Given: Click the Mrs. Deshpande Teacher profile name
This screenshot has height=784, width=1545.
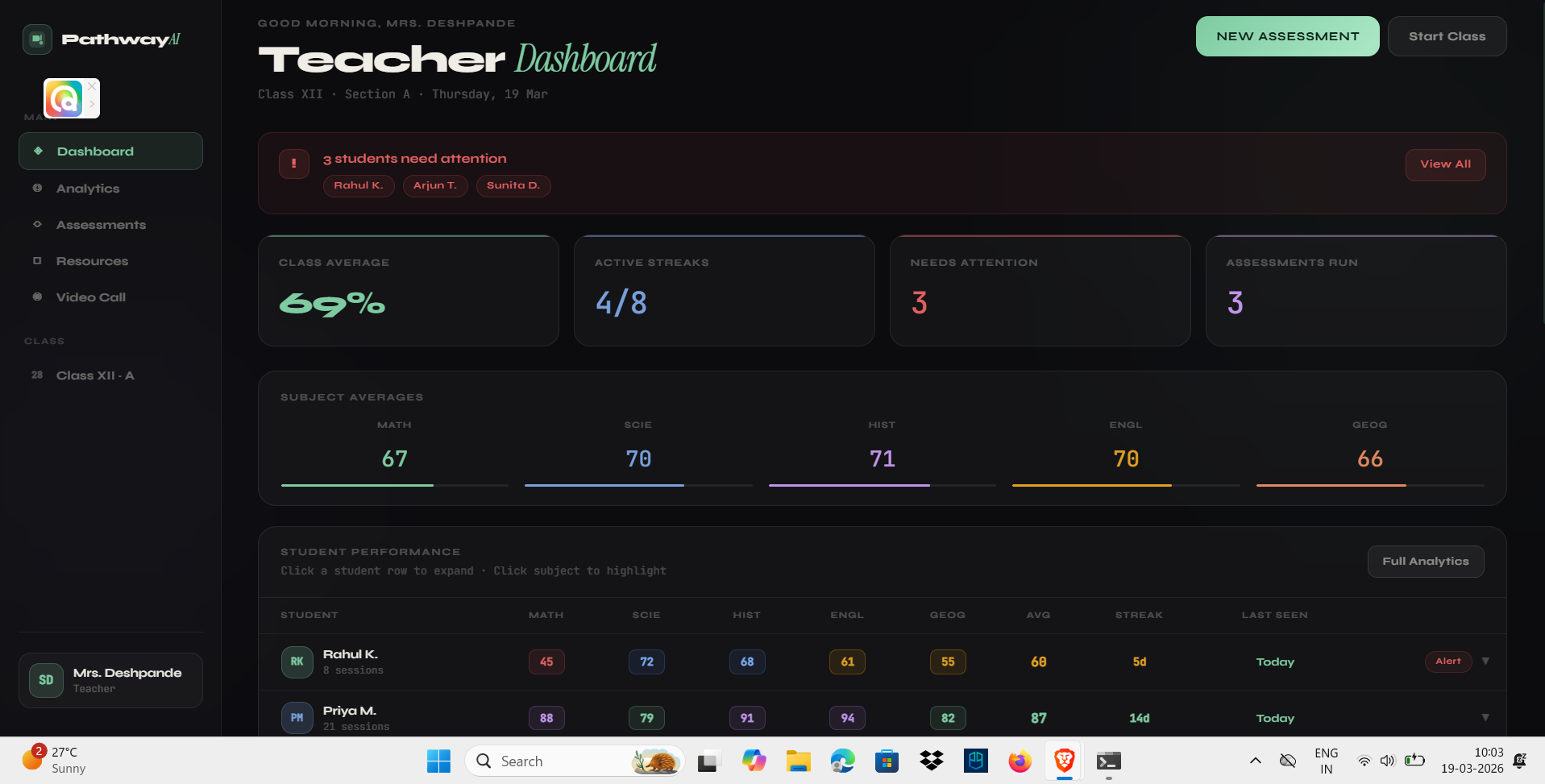Looking at the screenshot, I should click(x=127, y=679).
